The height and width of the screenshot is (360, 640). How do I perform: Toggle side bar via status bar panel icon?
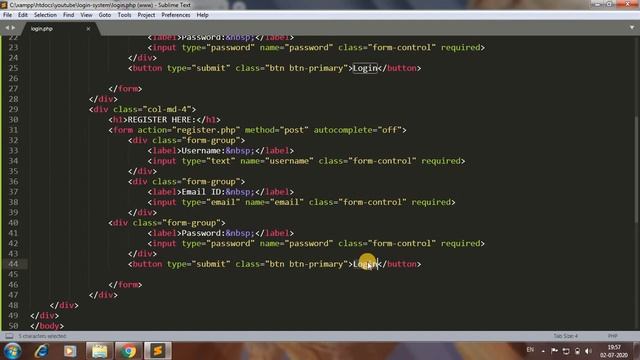coord(9,336)
